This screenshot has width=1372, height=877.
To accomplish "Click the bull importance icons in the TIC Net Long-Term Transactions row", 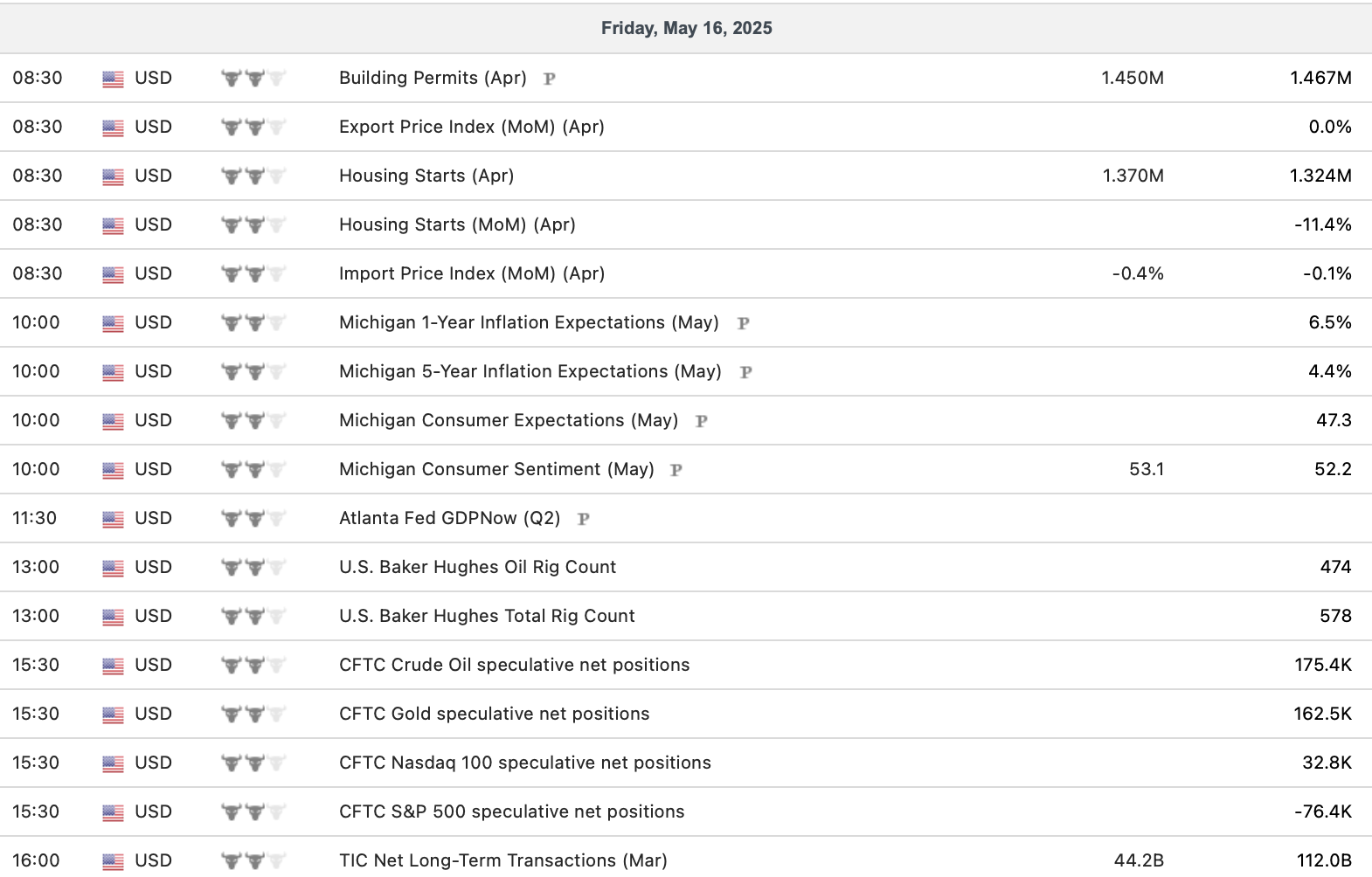I will [x=253, y=861].
